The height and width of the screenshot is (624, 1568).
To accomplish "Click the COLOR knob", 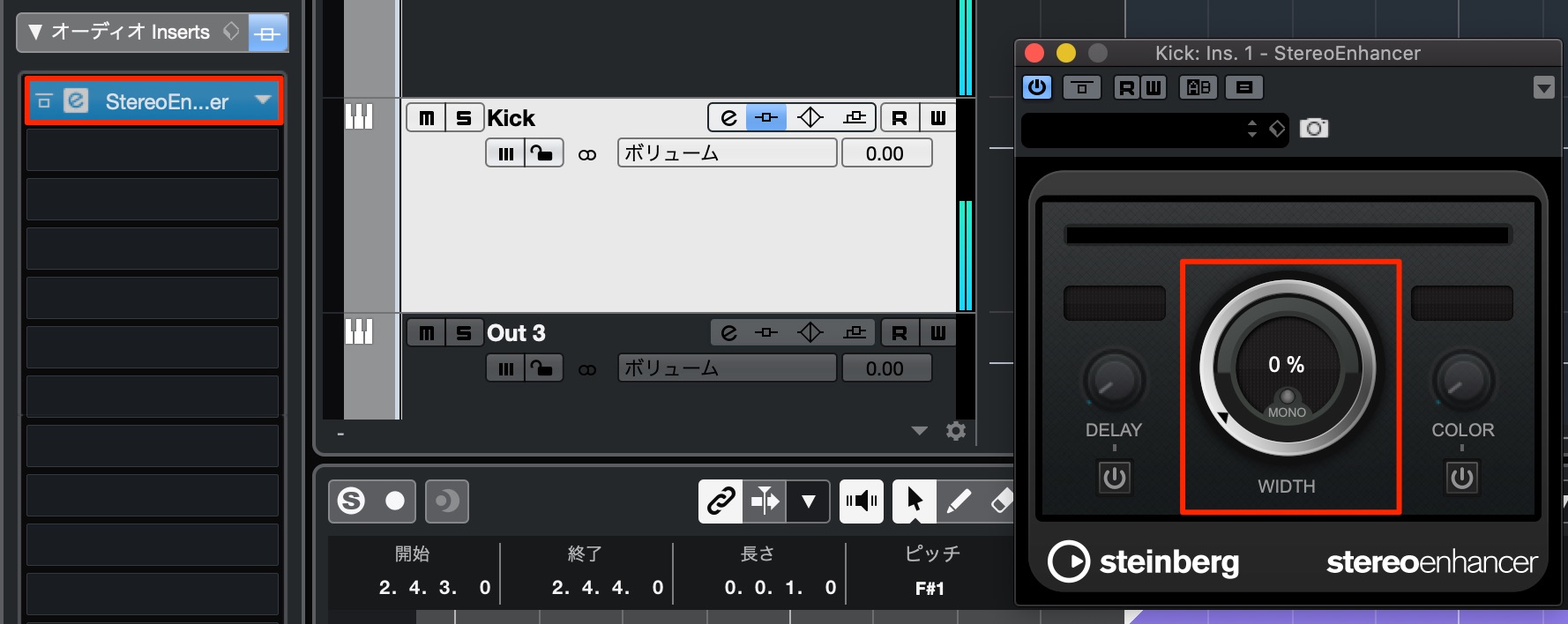I will click(1463, 382).
